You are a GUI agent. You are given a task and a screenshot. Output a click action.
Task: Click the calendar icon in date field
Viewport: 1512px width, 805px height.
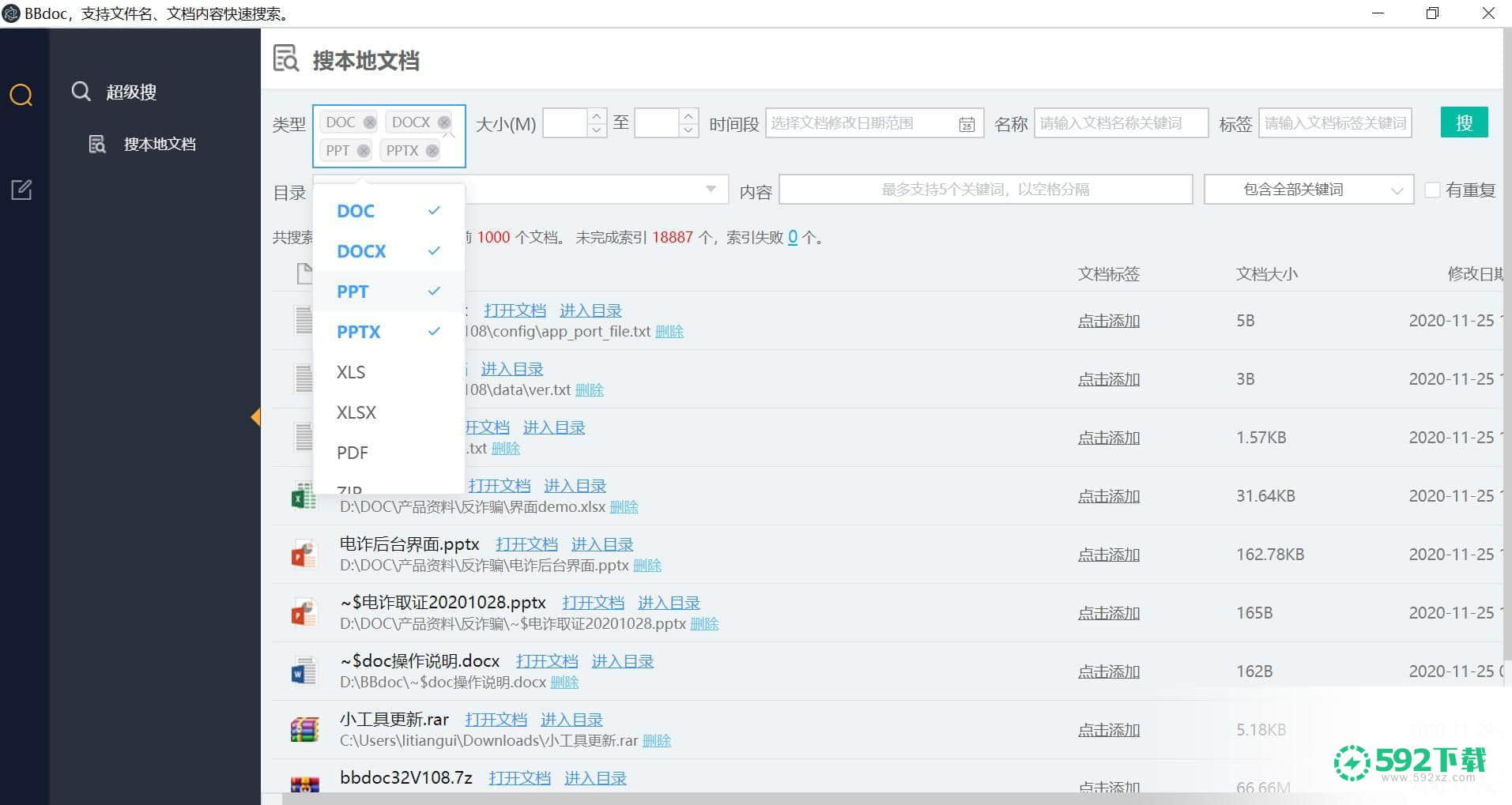[967, 124]
